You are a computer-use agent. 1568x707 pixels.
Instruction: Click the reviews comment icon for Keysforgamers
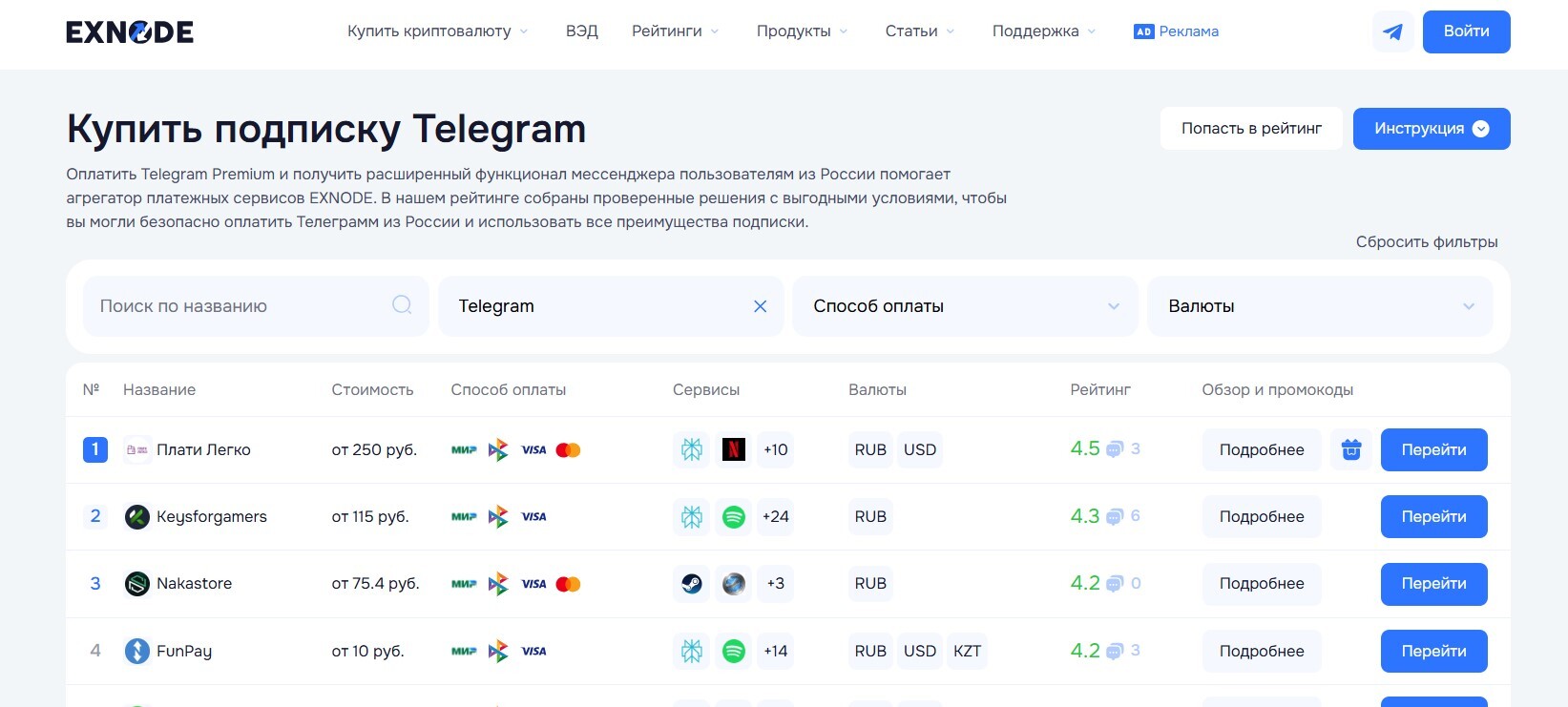(x=1115, y=517)
